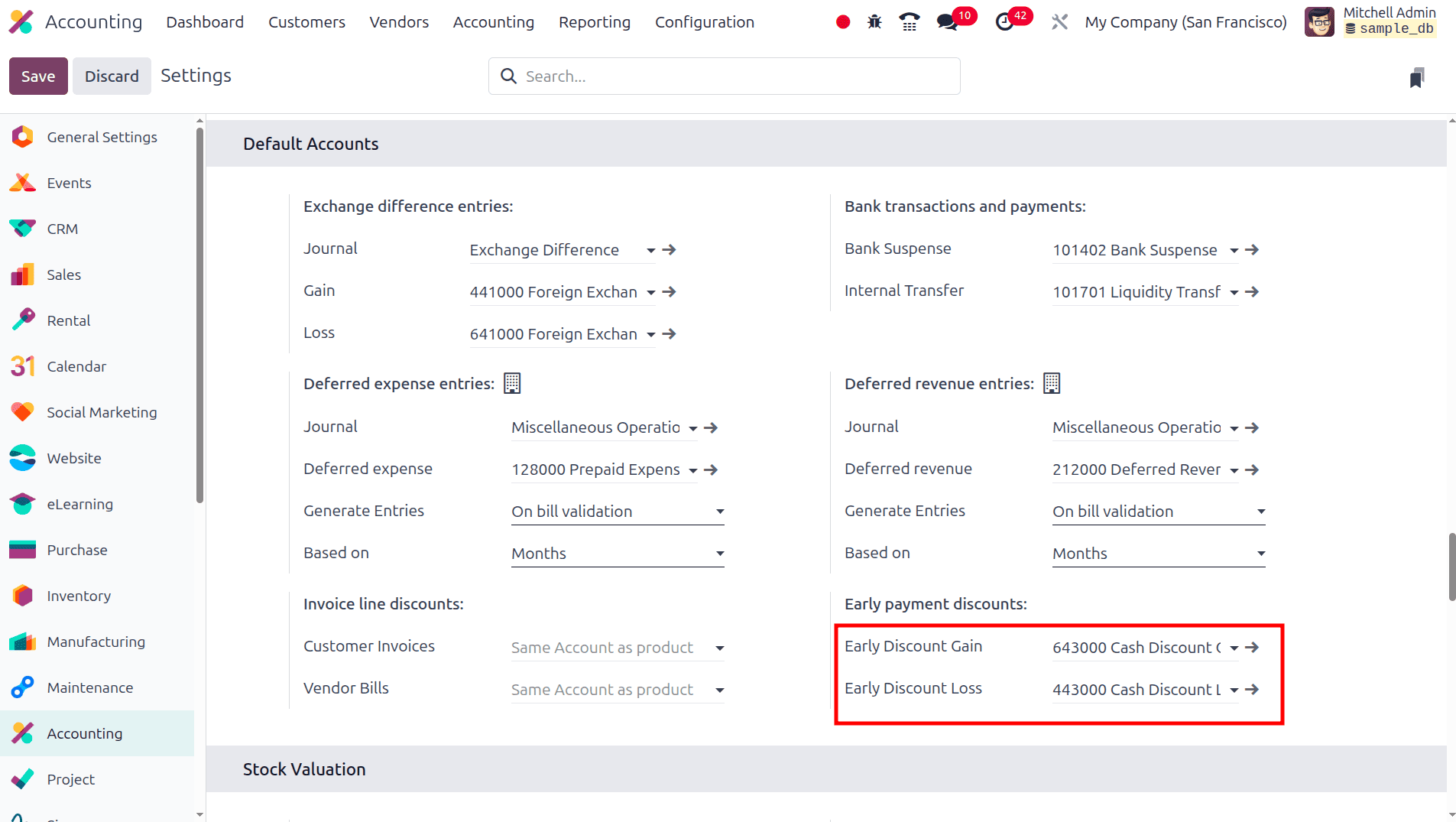The width and height of the screenshot is (1456, 822).
Task: Open the debug bug icon menu
Action: (874, 22)
